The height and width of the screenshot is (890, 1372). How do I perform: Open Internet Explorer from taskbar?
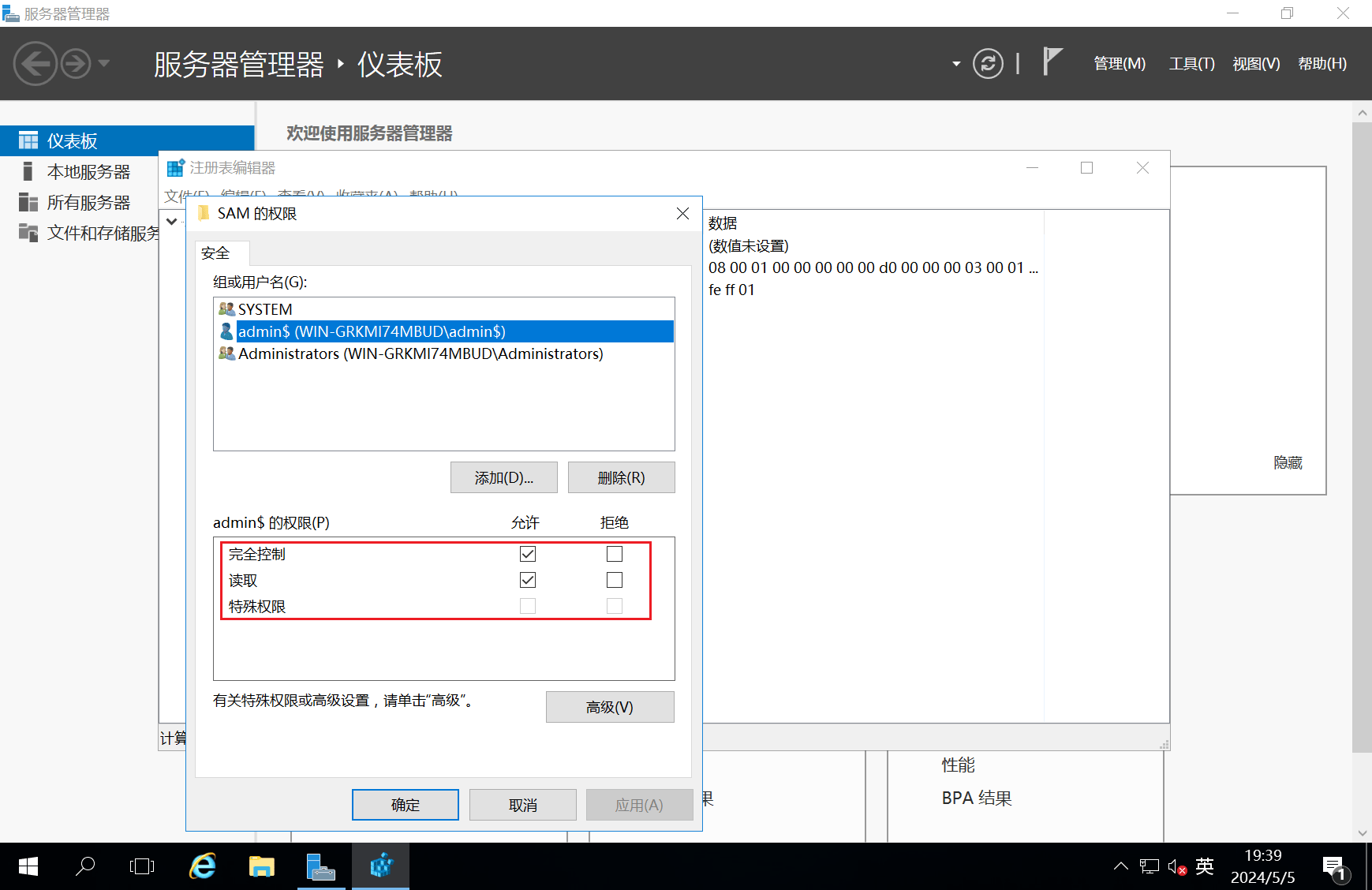click(203, 866)
